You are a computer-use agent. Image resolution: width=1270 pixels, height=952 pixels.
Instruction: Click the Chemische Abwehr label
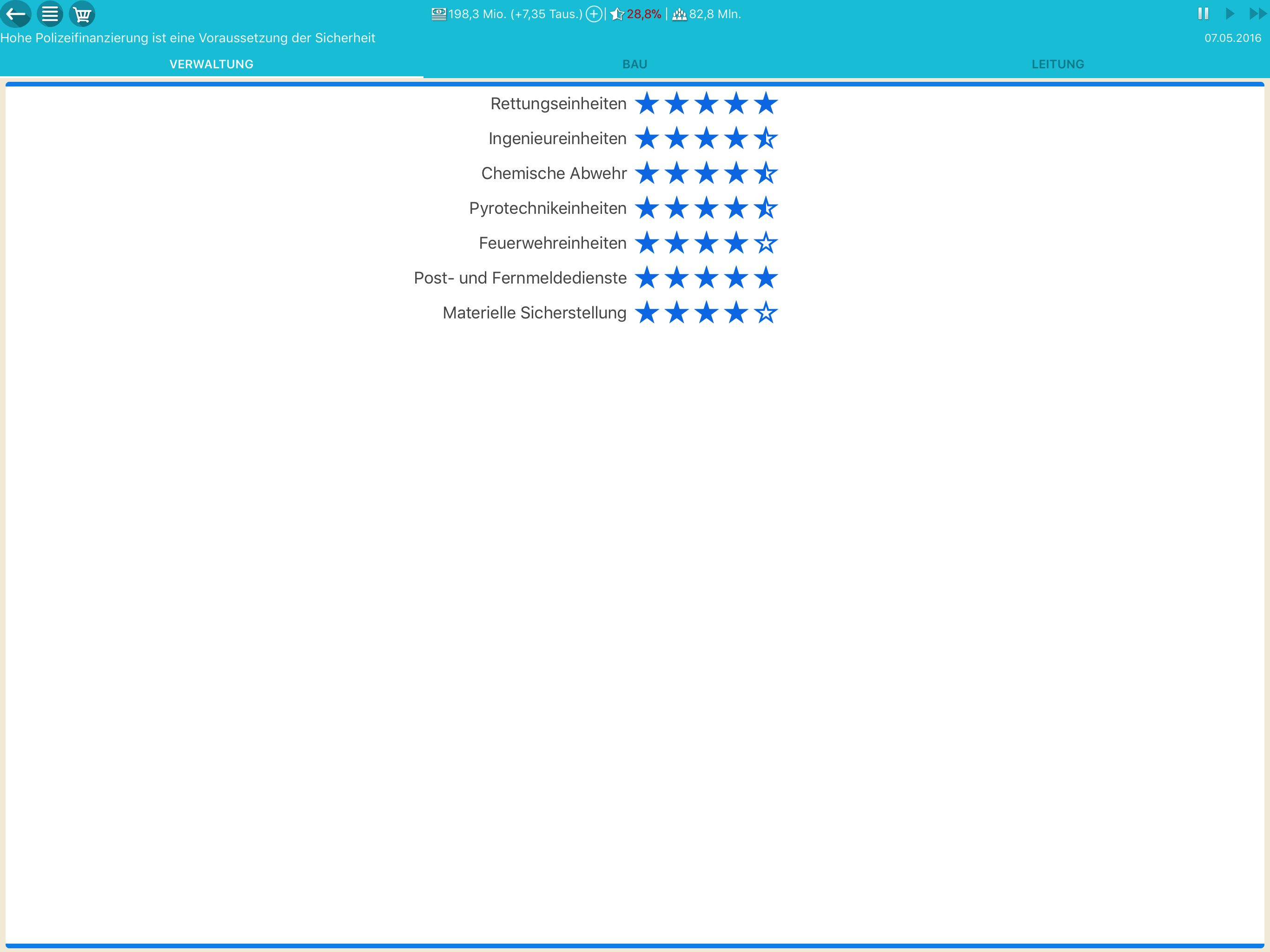pyautogui.click(x=554, y=173)
